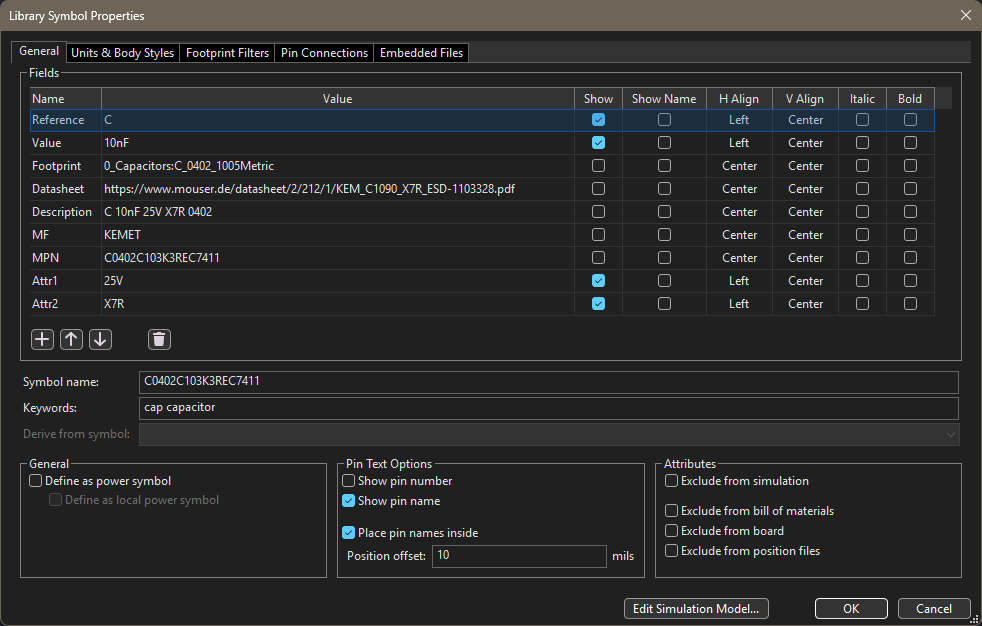Click the Cancel button

(x=934, y=608)
